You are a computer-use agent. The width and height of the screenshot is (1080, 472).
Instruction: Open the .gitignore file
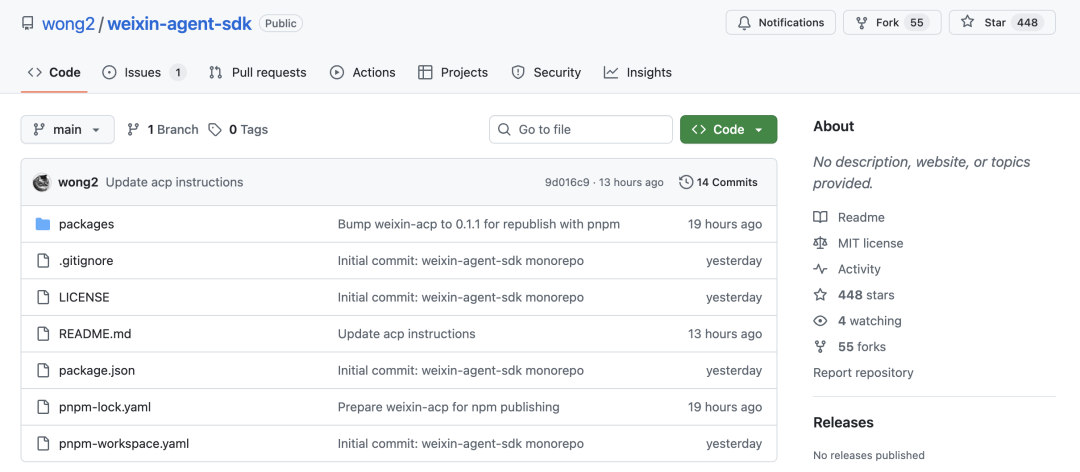click(86, 260)
